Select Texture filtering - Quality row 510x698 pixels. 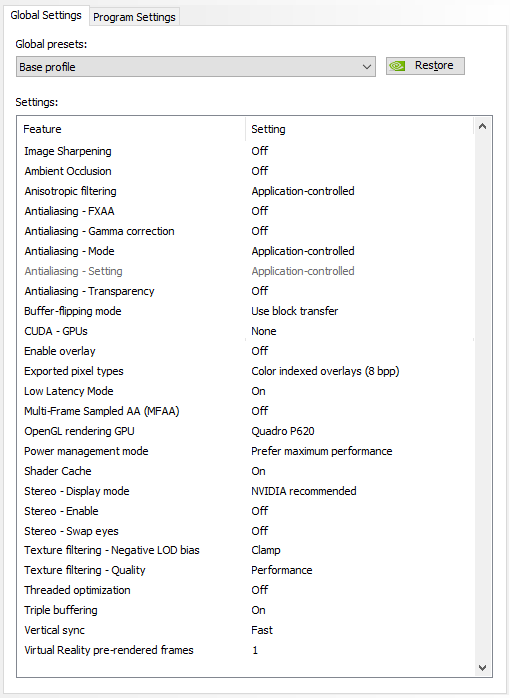(x=245, y=570)
